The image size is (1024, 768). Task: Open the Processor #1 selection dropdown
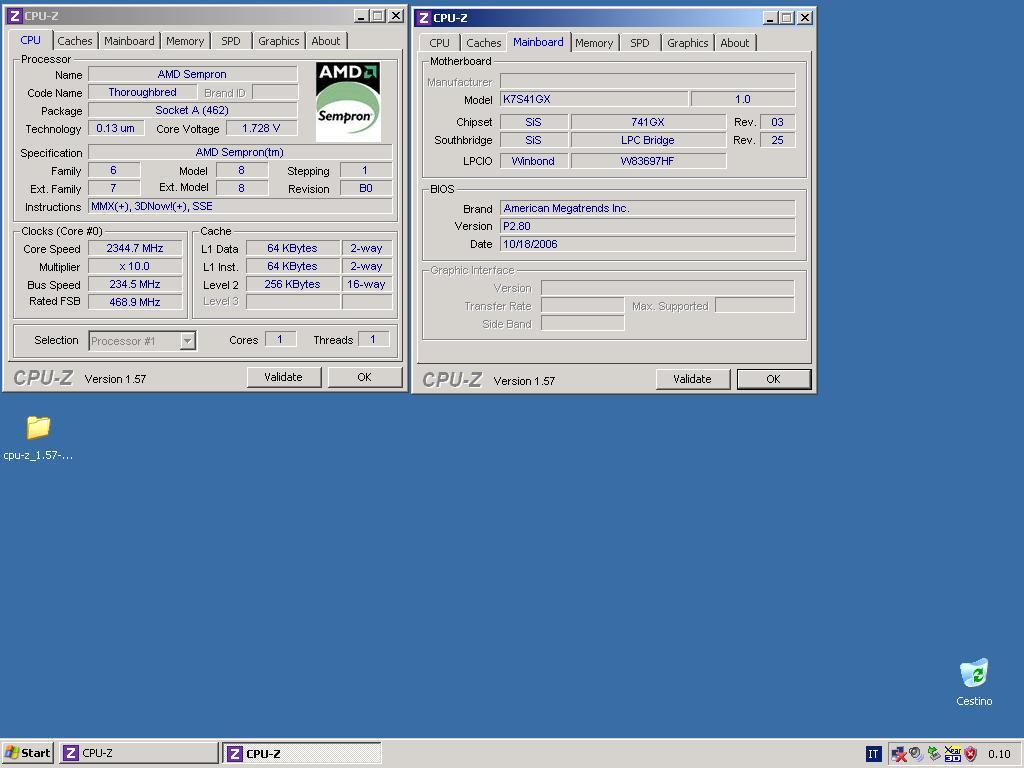tap(142, 340)
